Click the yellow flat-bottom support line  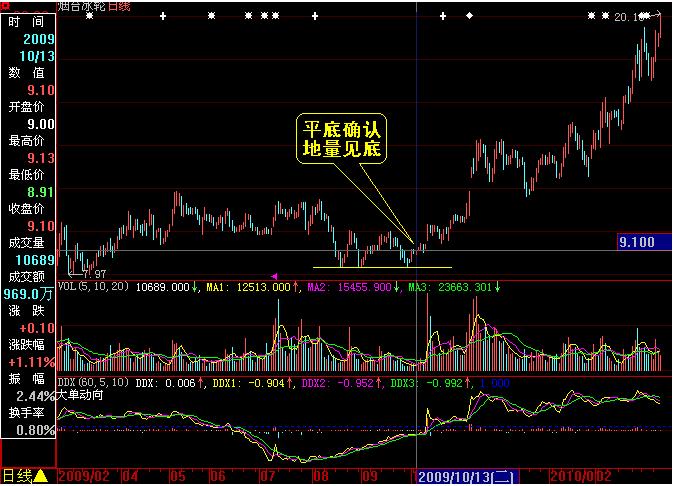382,267
